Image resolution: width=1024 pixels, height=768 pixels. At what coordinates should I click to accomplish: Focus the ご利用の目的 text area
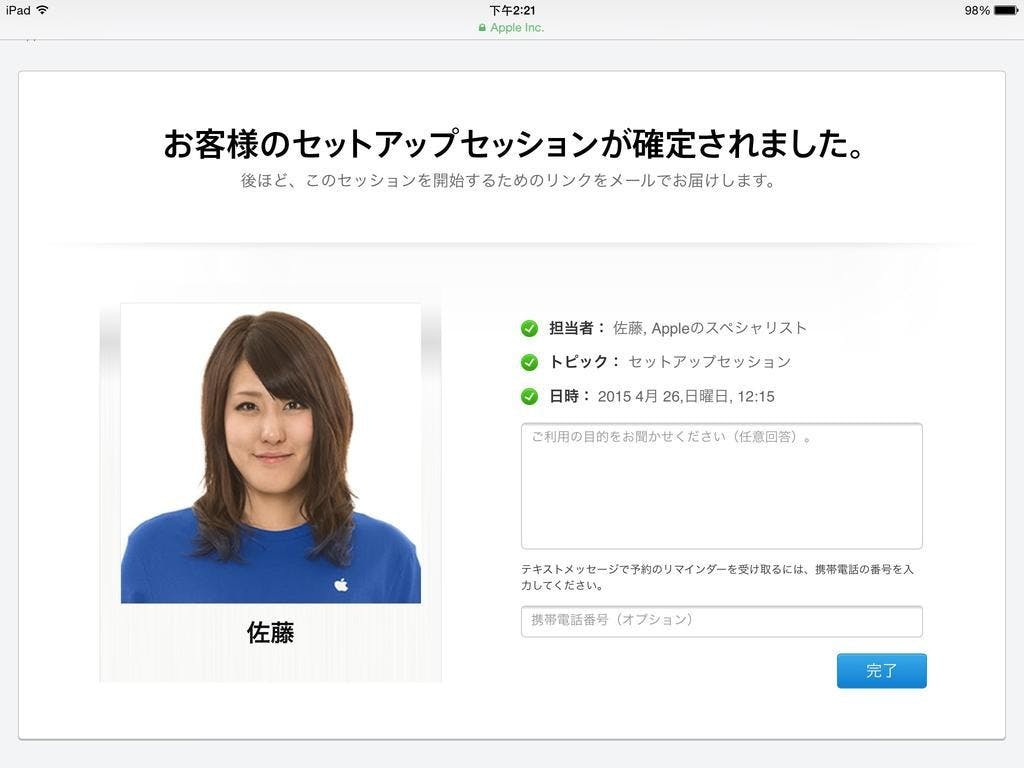[x=721, y=486]
